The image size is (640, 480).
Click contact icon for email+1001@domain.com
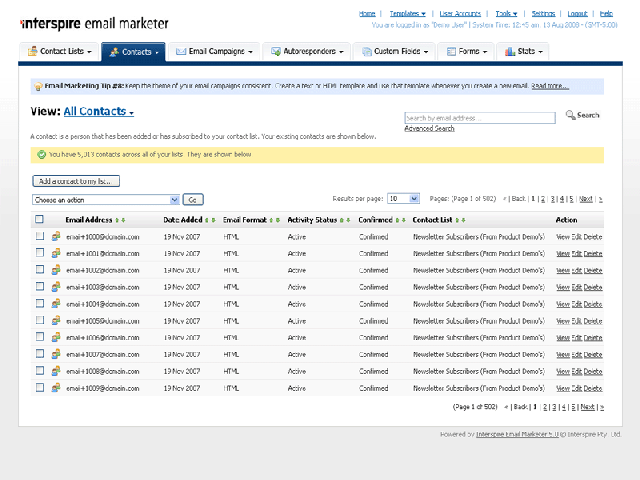56,253
